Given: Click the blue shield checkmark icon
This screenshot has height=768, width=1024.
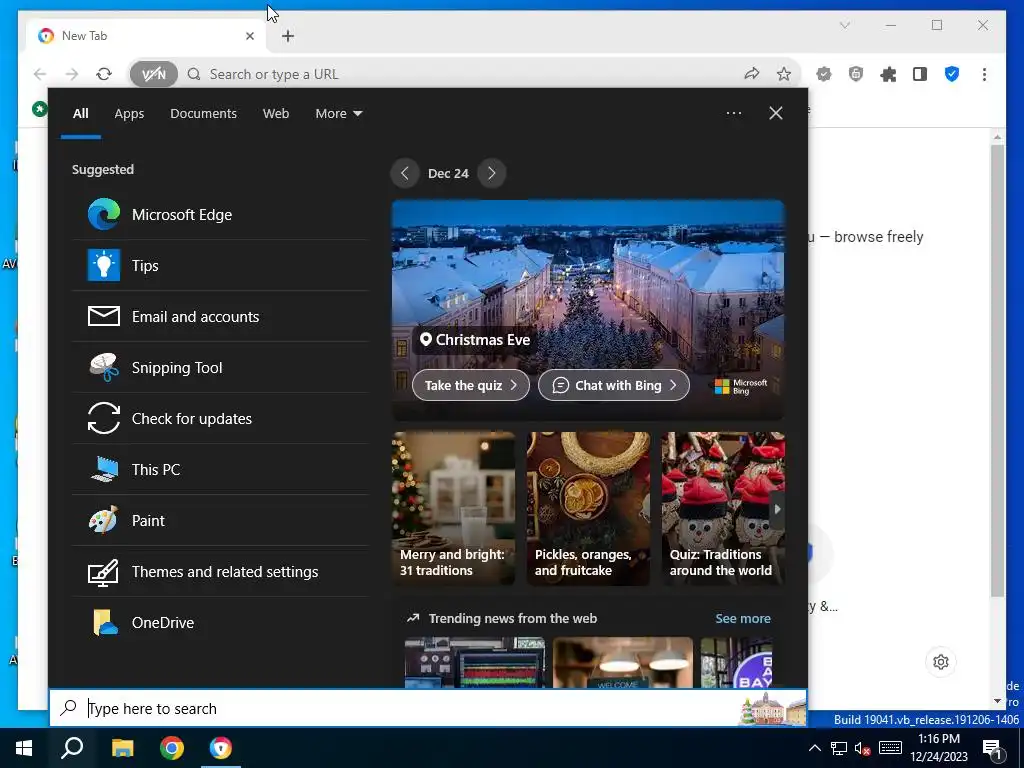Looking at the screenshot, I should 952,74.
